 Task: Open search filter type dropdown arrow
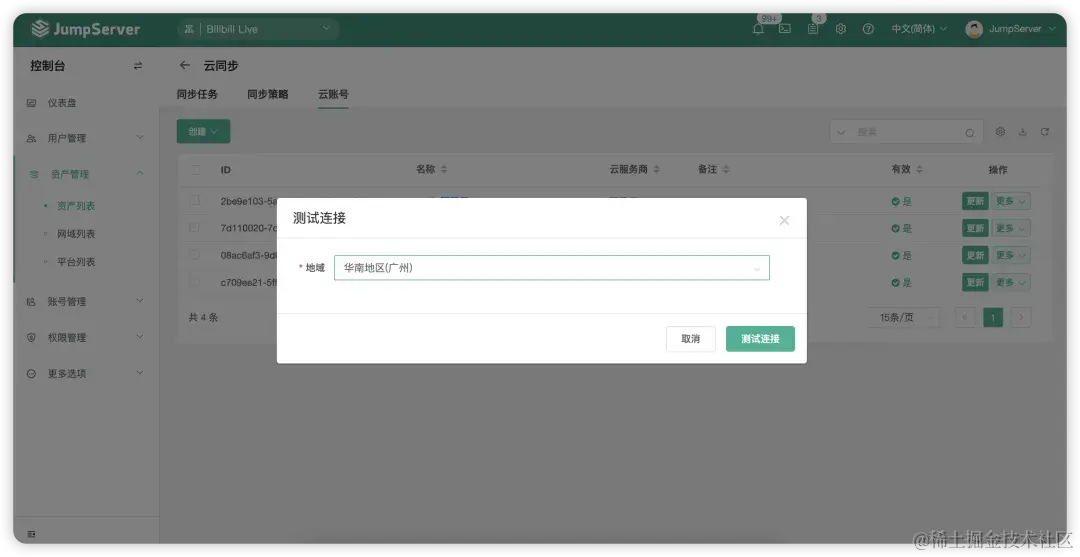pyautogui.click(x=841, y=132)
